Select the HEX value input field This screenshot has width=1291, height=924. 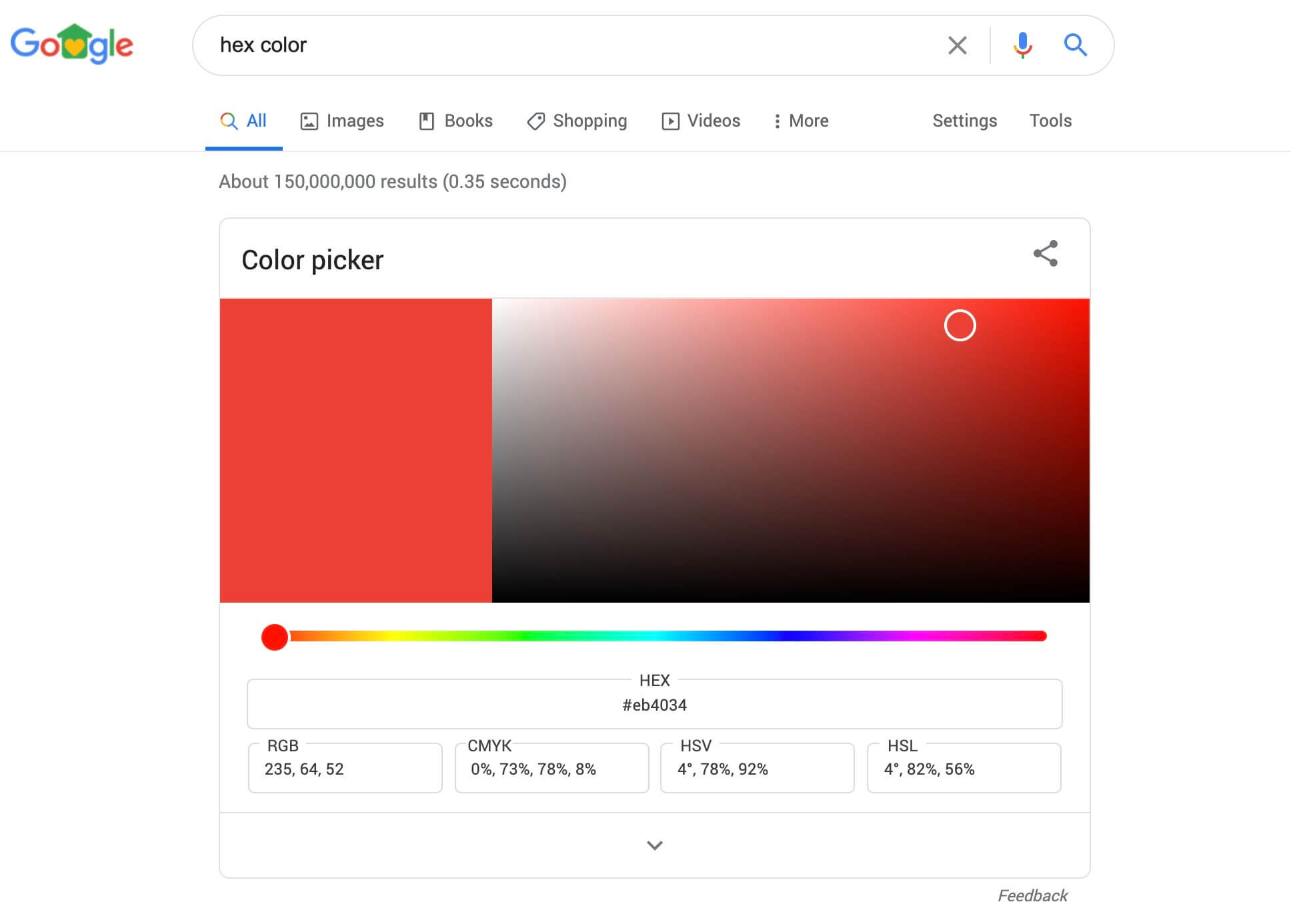click(654, 704)
